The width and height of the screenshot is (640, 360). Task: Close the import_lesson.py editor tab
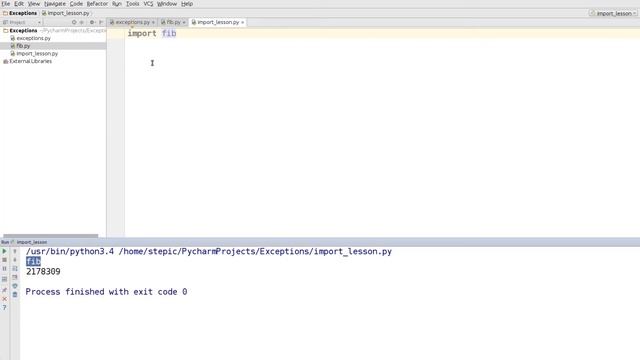pos(242,22)
